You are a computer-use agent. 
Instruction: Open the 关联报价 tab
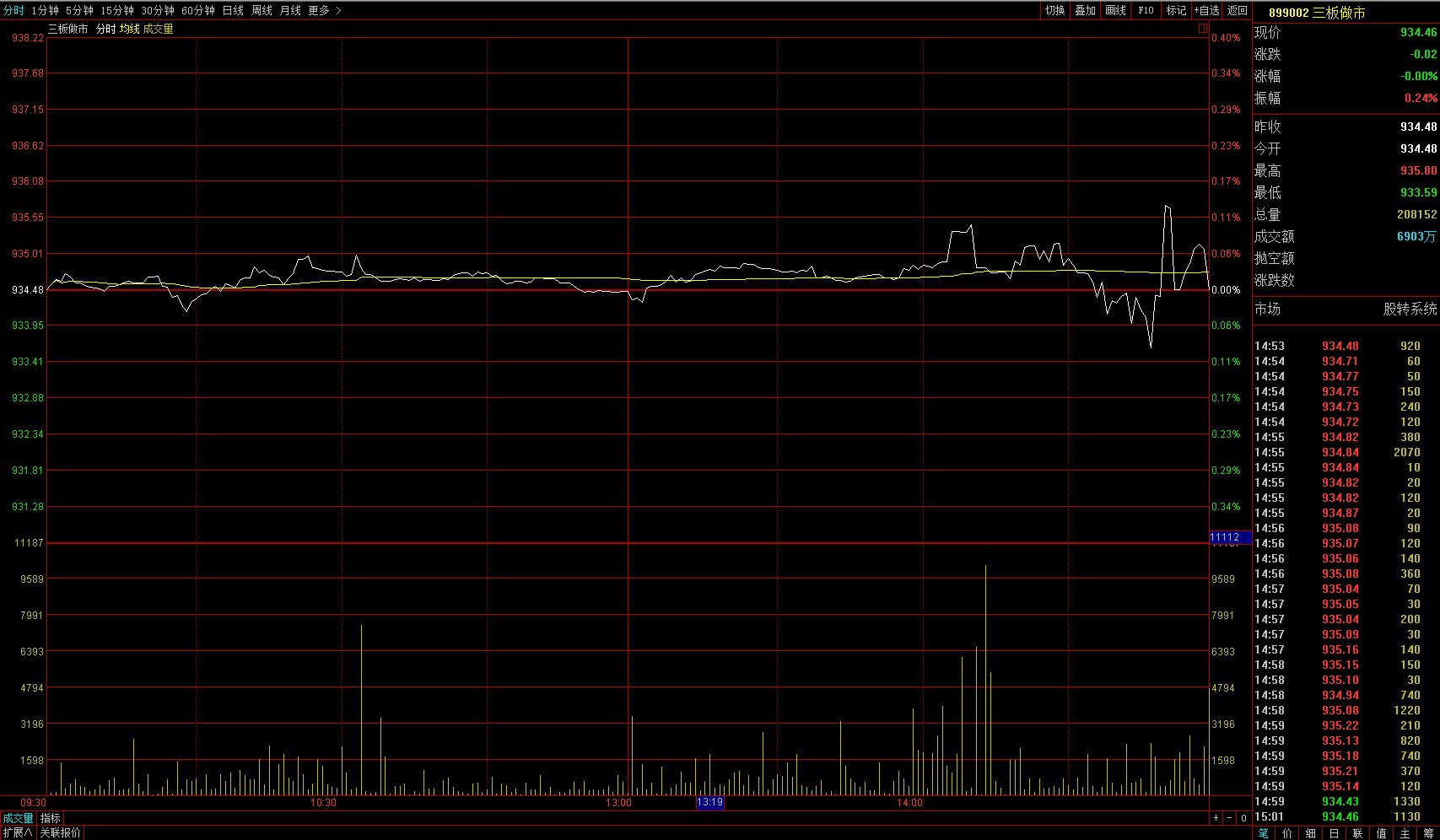(x=60, y=832)
